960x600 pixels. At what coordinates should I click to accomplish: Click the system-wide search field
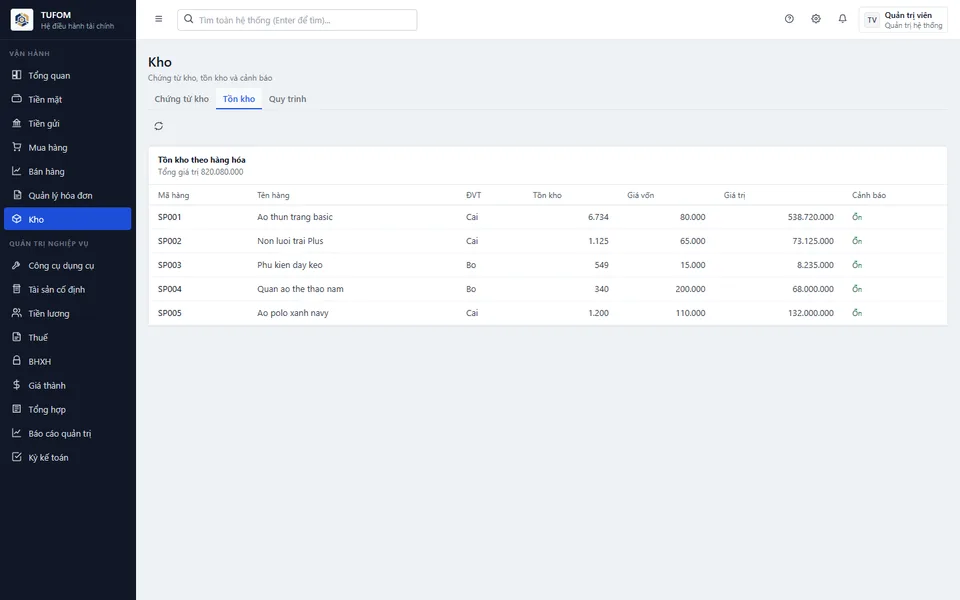coord(297,20)
